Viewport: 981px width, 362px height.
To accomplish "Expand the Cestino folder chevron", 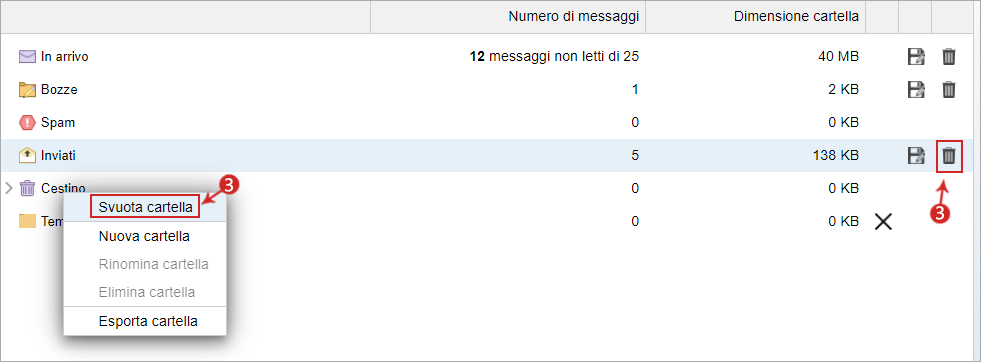I will (9, 188).
